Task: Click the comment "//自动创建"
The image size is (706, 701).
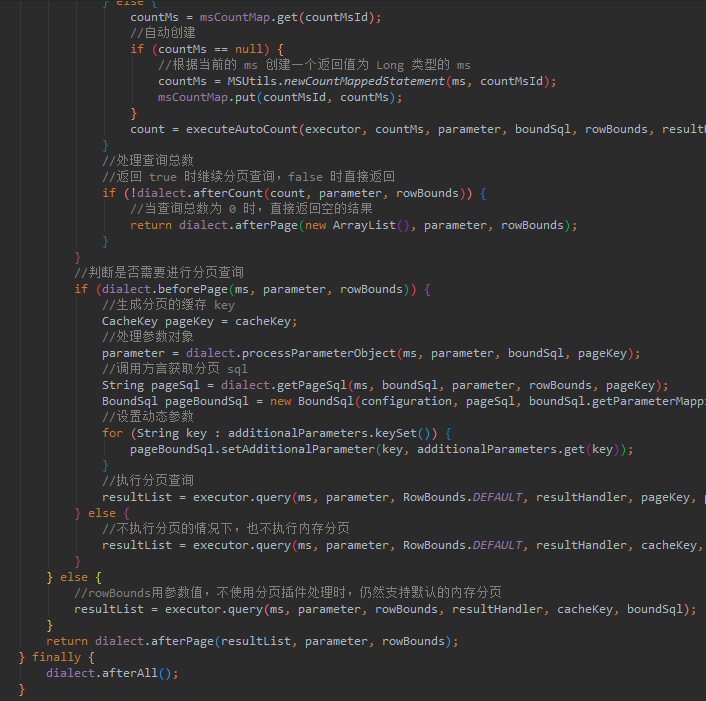Action: 163,33
